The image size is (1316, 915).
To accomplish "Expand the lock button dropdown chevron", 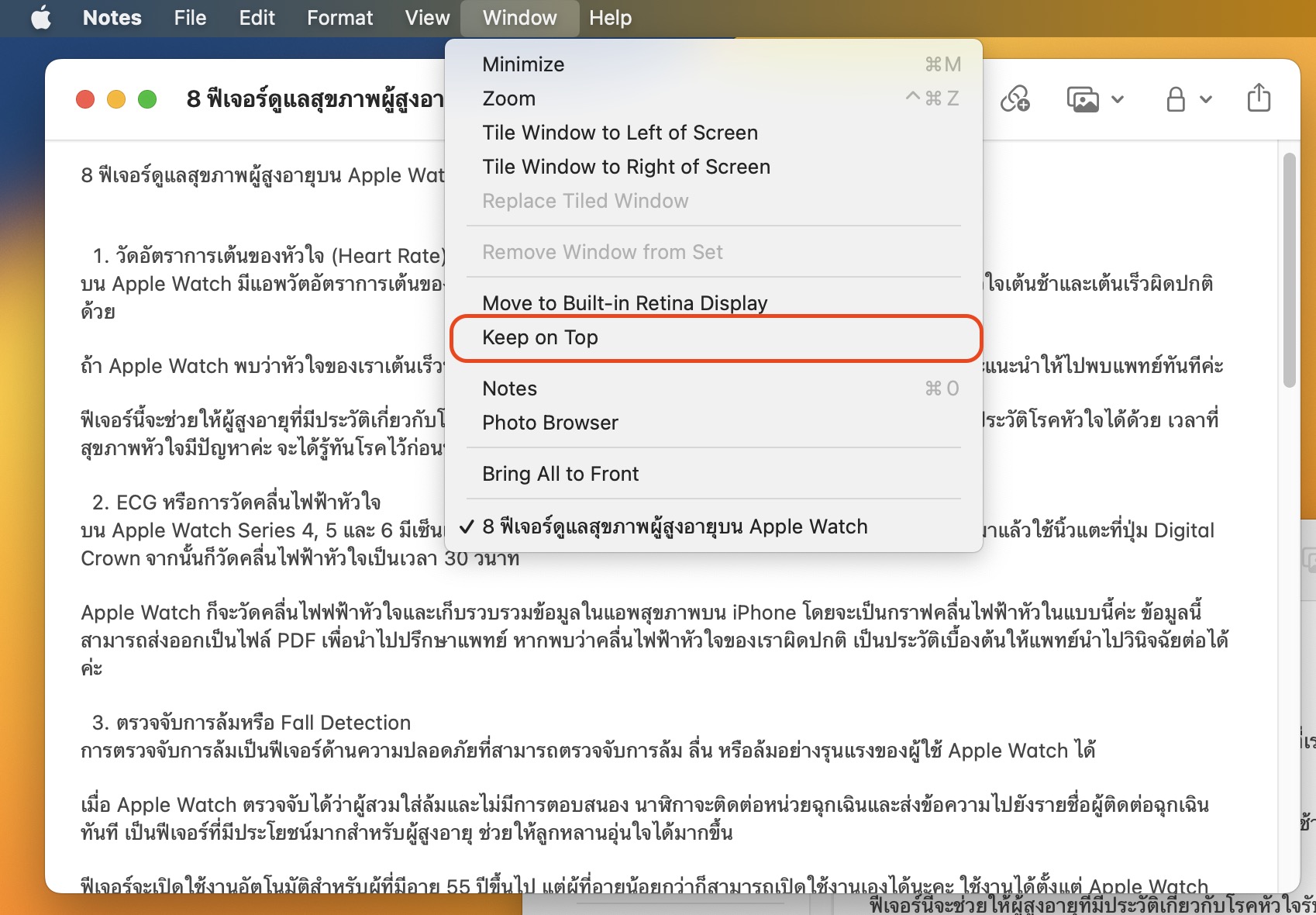I will tap(1206, 99).
